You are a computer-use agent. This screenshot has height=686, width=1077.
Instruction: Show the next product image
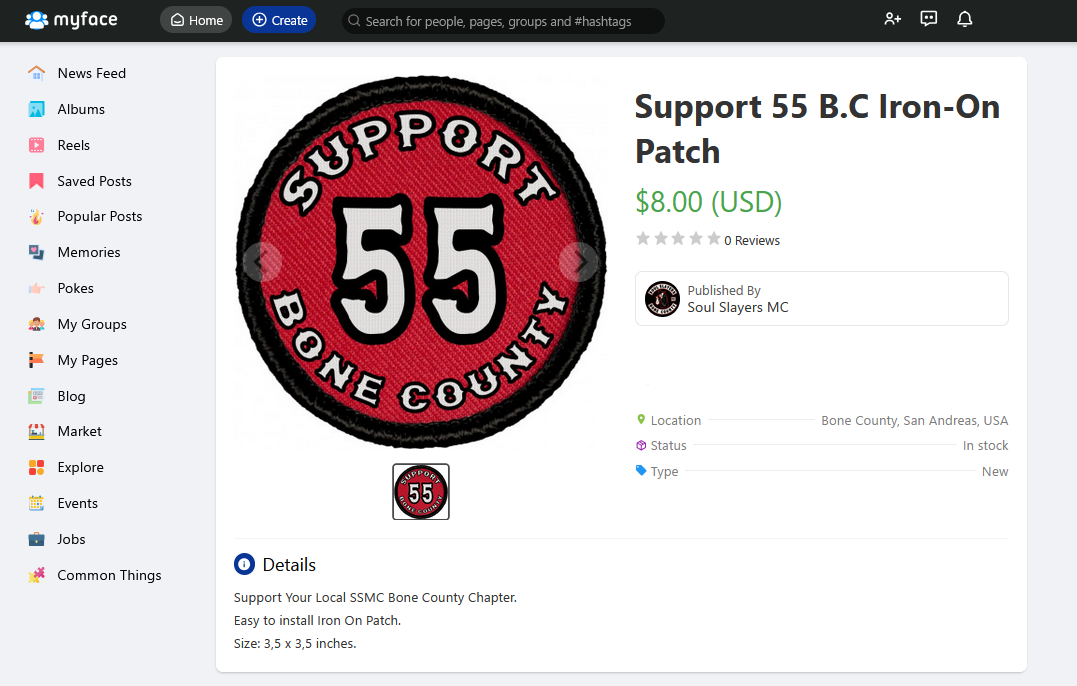(x=578, y=262)
